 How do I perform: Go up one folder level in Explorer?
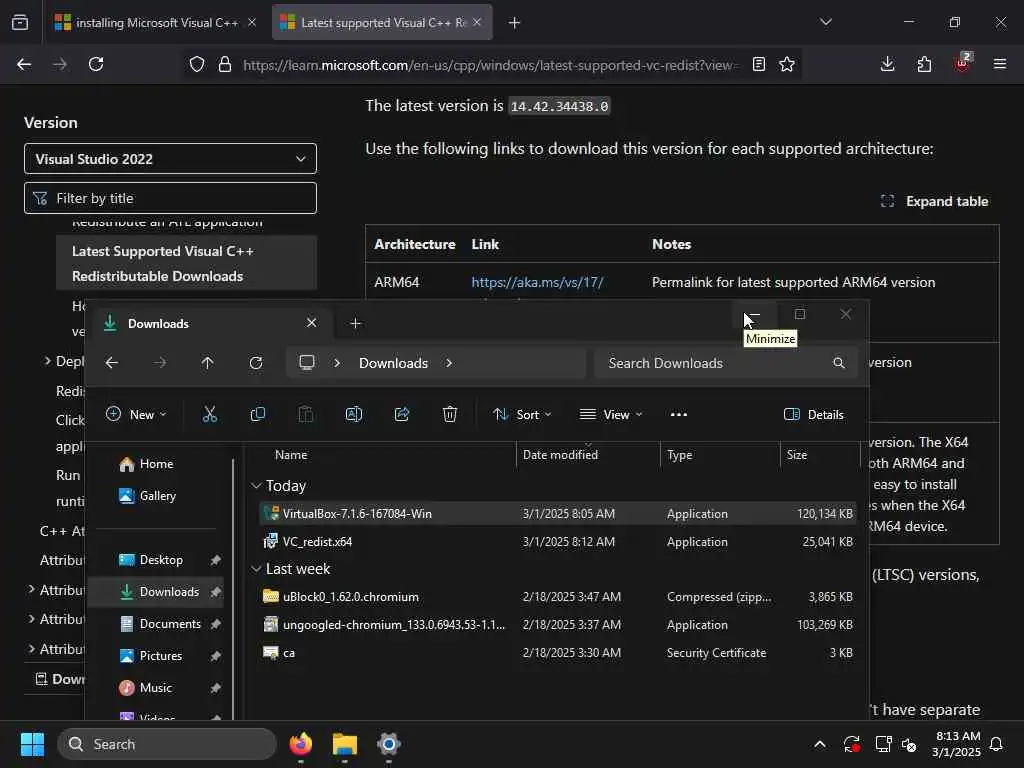(207, 362)
